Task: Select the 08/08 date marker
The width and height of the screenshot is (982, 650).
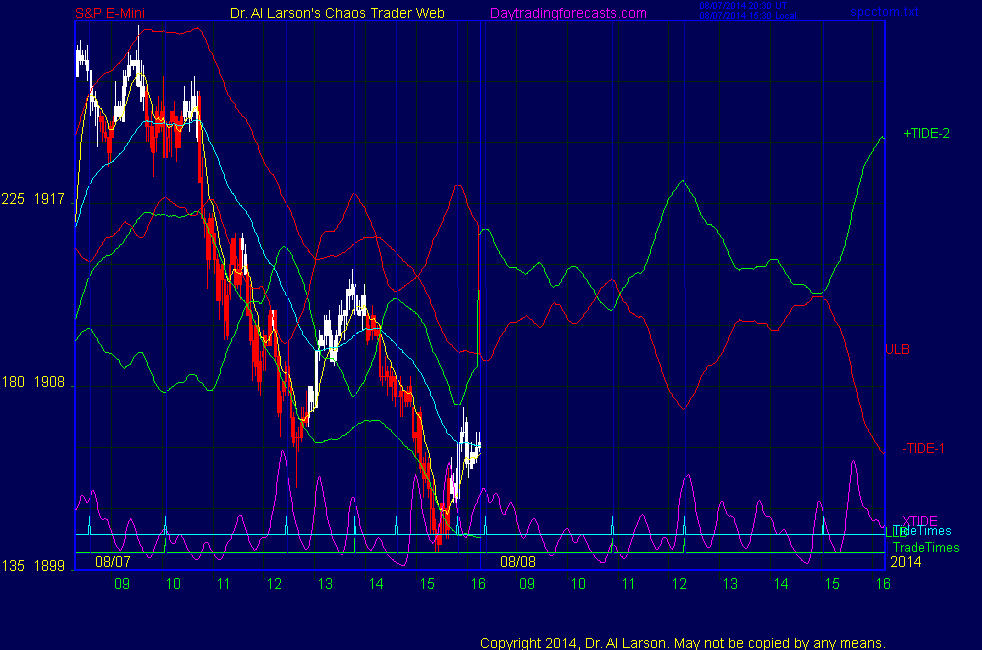Action: (518, 562)
